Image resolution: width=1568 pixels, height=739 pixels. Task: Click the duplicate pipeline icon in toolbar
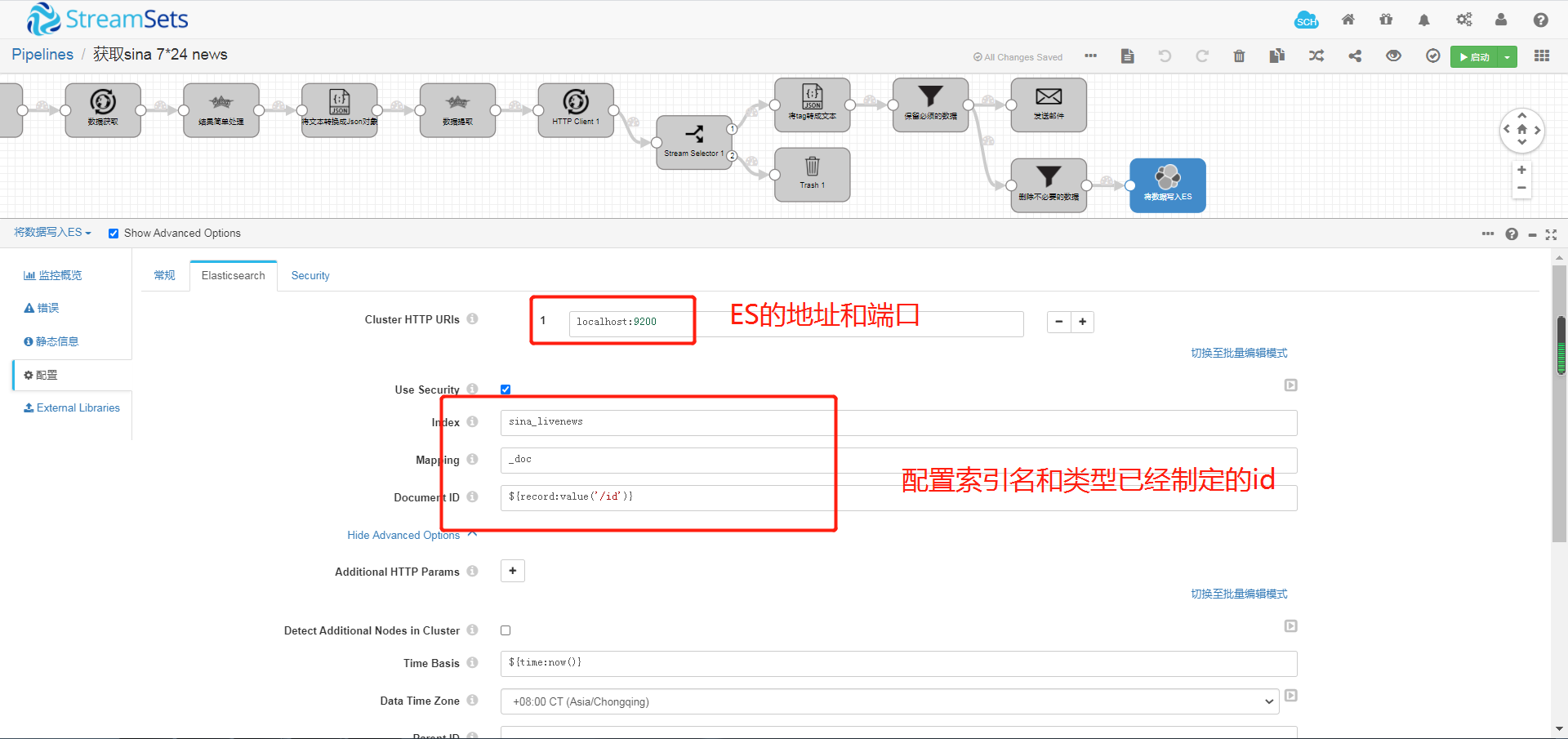coord(1277,56)
